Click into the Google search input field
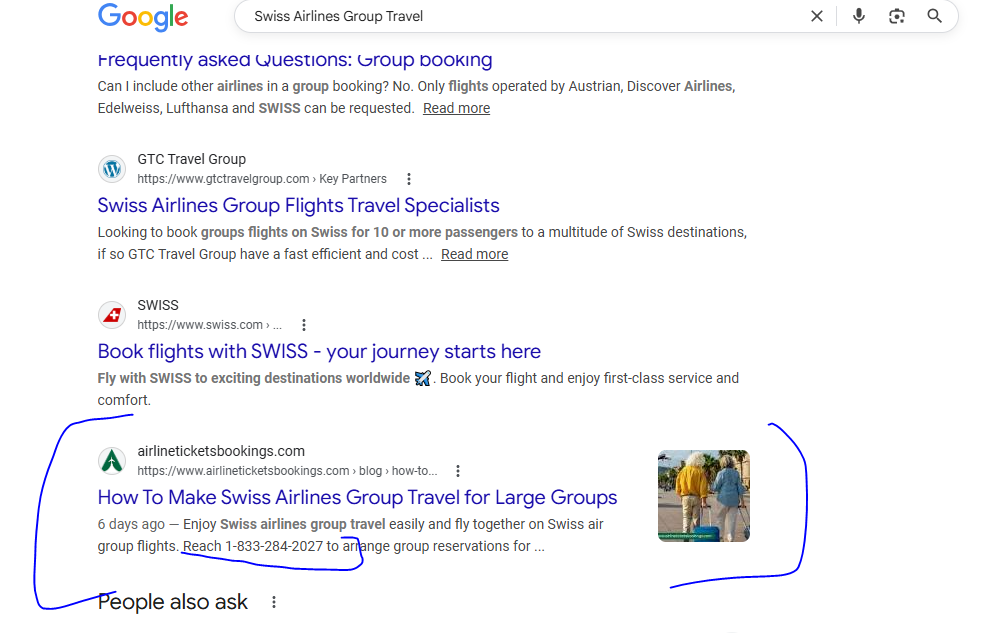 [520, 16]
